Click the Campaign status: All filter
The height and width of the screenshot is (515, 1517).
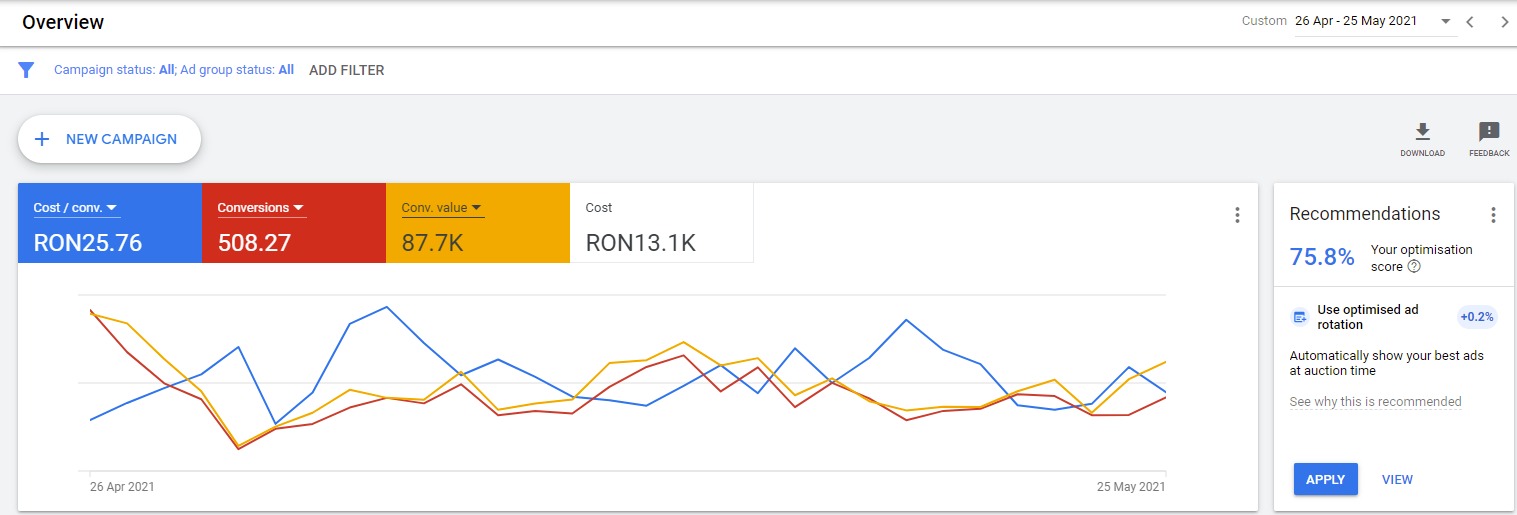click(x=114, y=70)
